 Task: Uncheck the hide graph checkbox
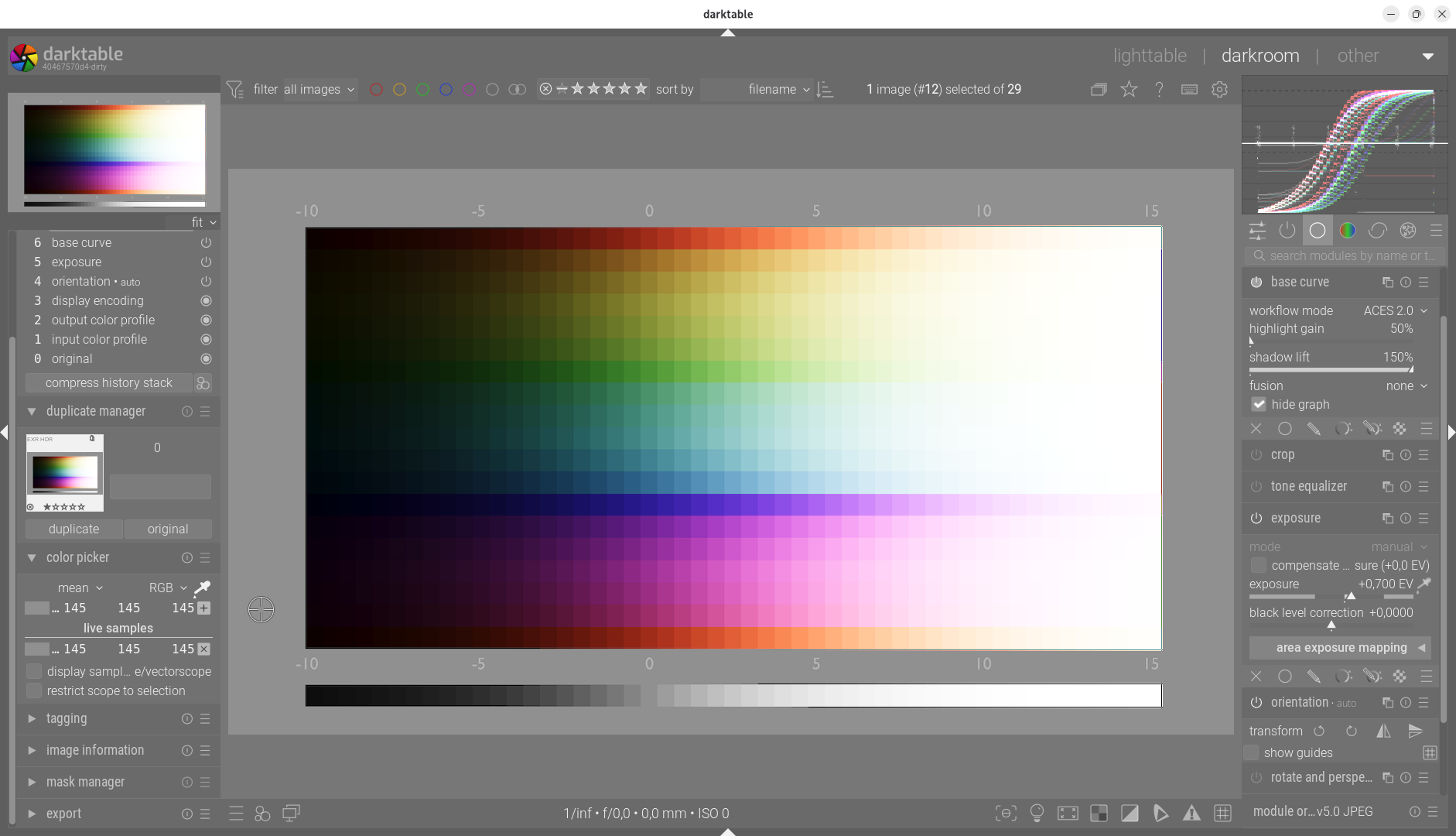(x=1259, y=404)
